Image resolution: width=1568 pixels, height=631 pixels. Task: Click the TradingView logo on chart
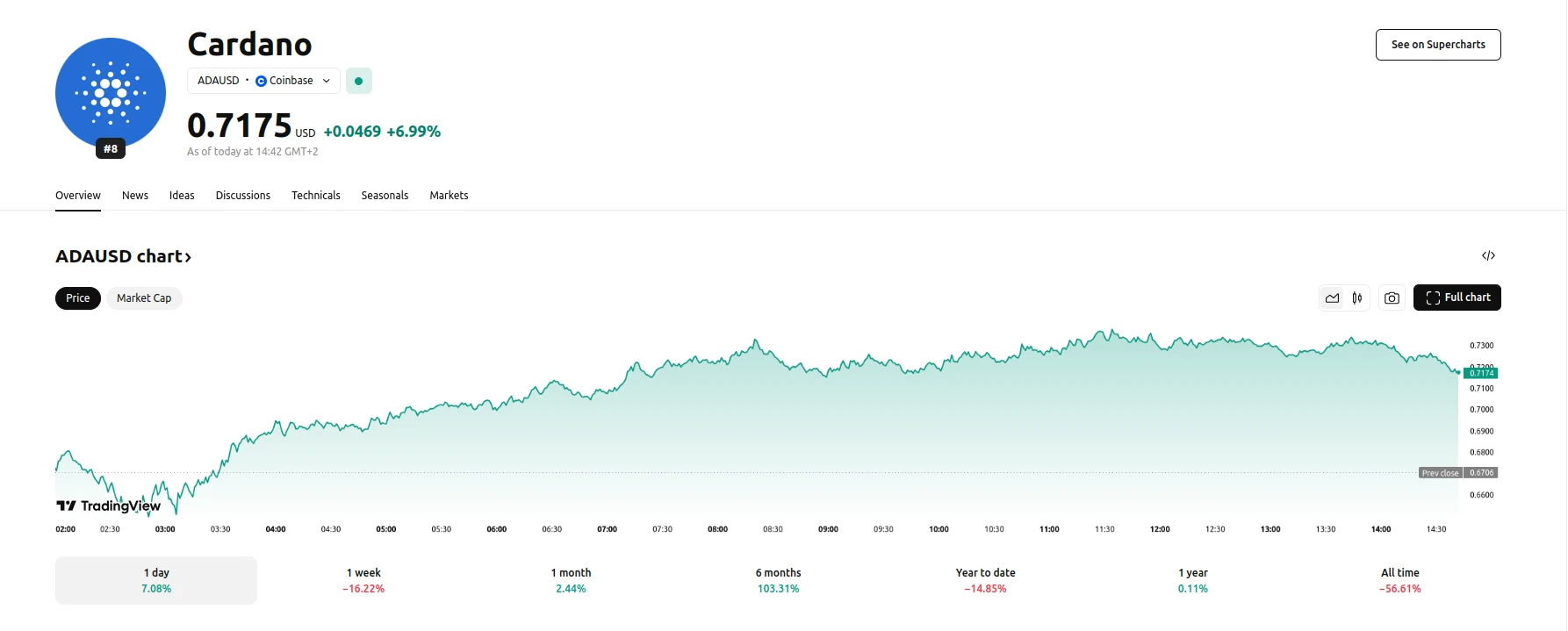109,506
